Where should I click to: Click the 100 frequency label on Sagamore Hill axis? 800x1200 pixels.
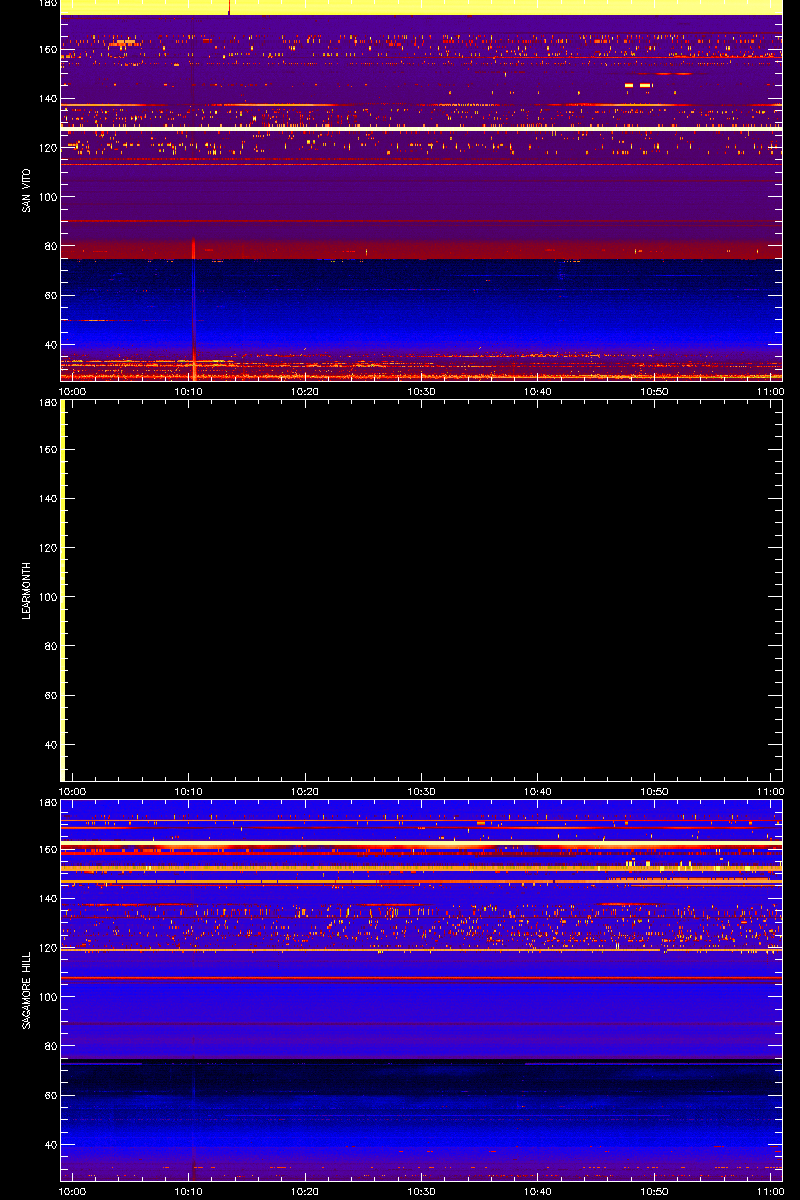46,997
